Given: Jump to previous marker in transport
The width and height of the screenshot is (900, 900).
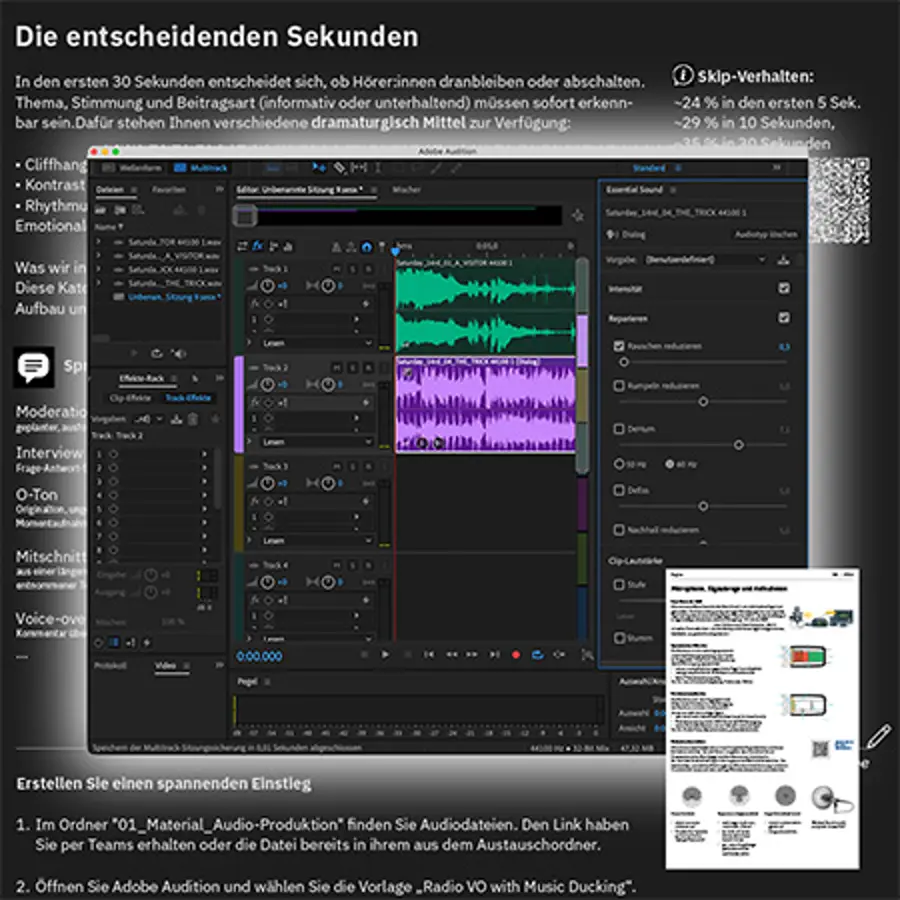Looking at the screenshot, I should (x=429, y=654).
